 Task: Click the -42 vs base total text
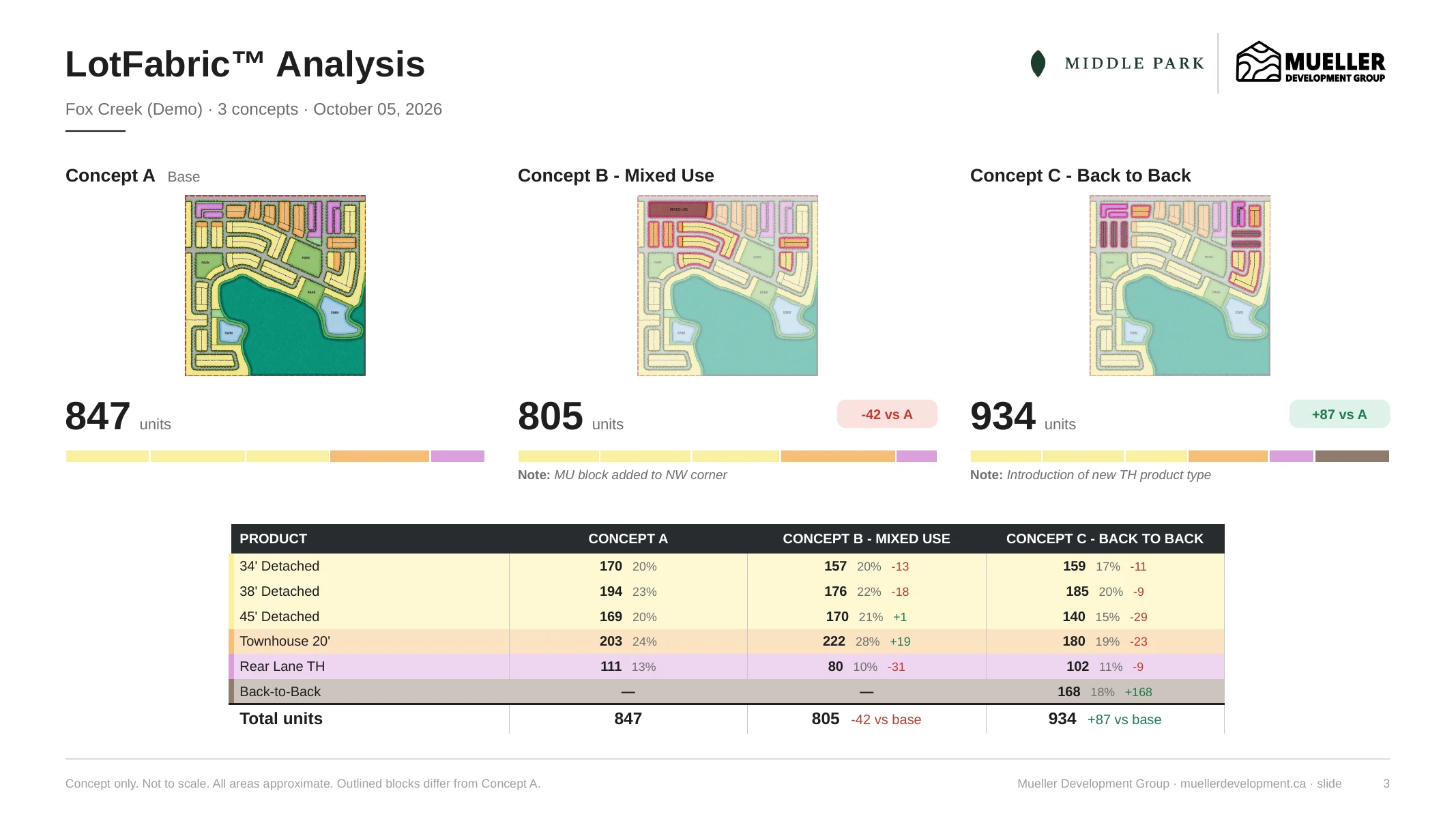[886, 719]
